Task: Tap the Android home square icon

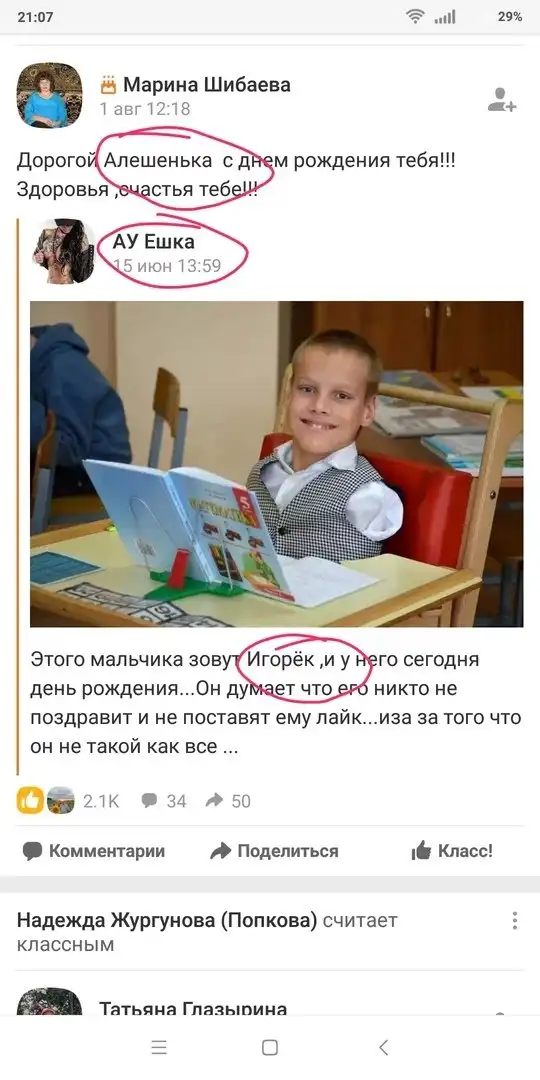Action: 270,1048
